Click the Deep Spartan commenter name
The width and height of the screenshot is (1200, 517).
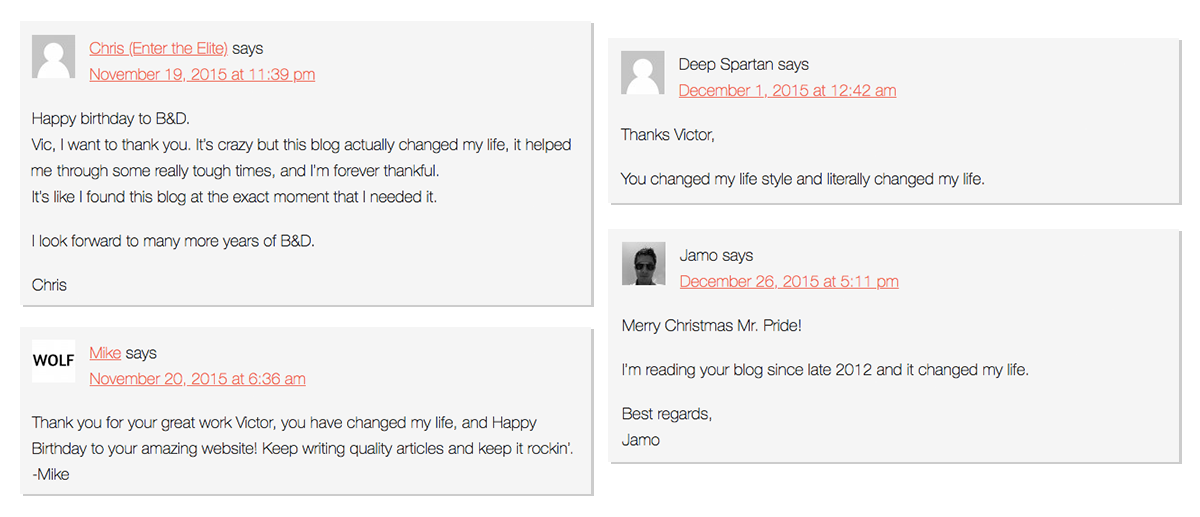726,64
